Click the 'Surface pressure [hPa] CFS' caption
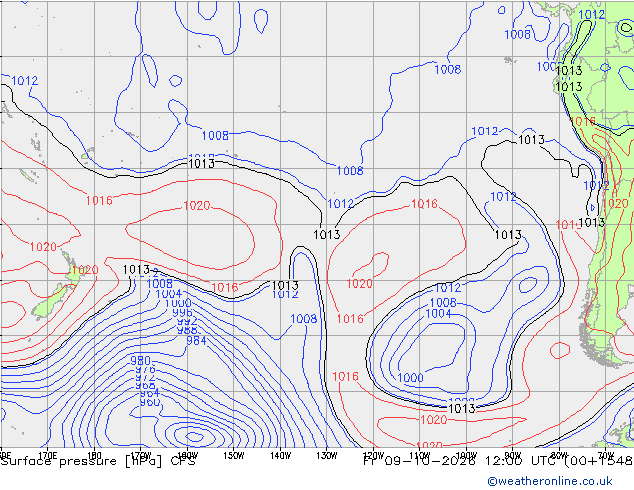 click(x=98, y=461)
